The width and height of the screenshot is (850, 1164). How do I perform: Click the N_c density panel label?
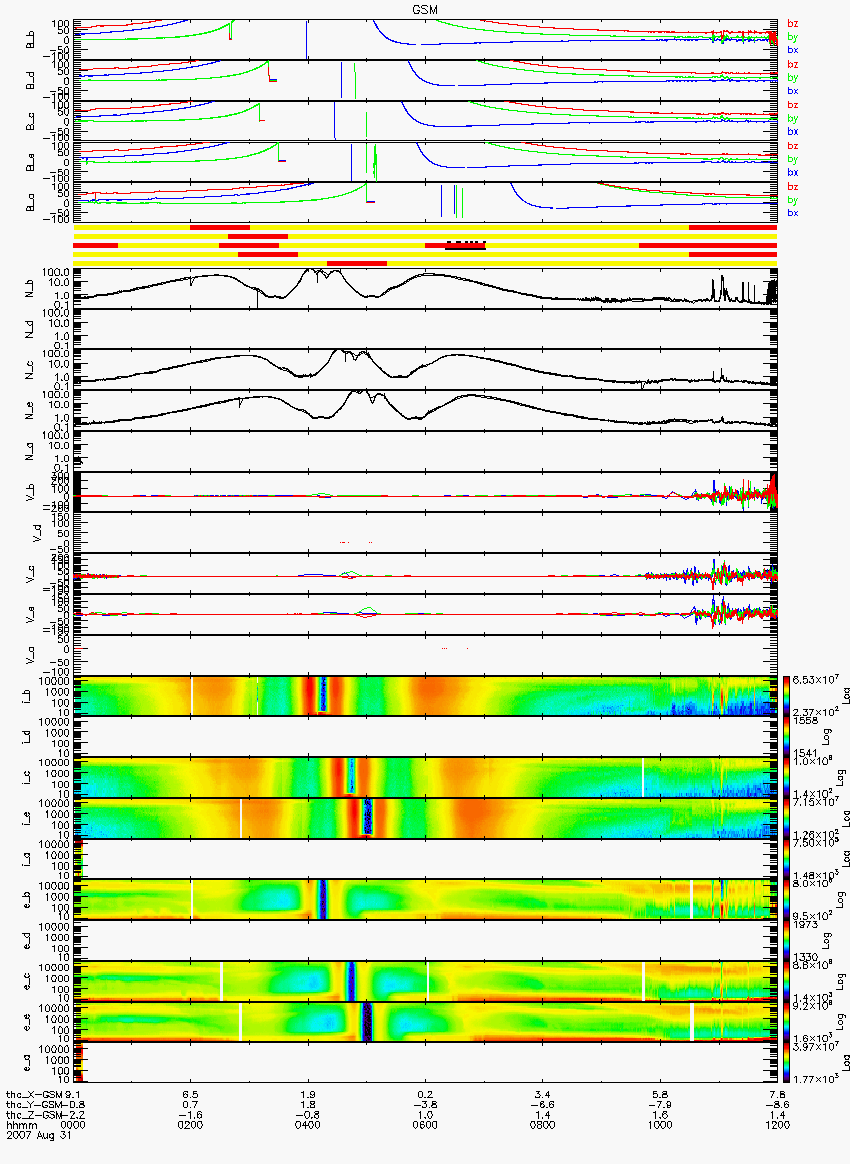pos(30,370)
